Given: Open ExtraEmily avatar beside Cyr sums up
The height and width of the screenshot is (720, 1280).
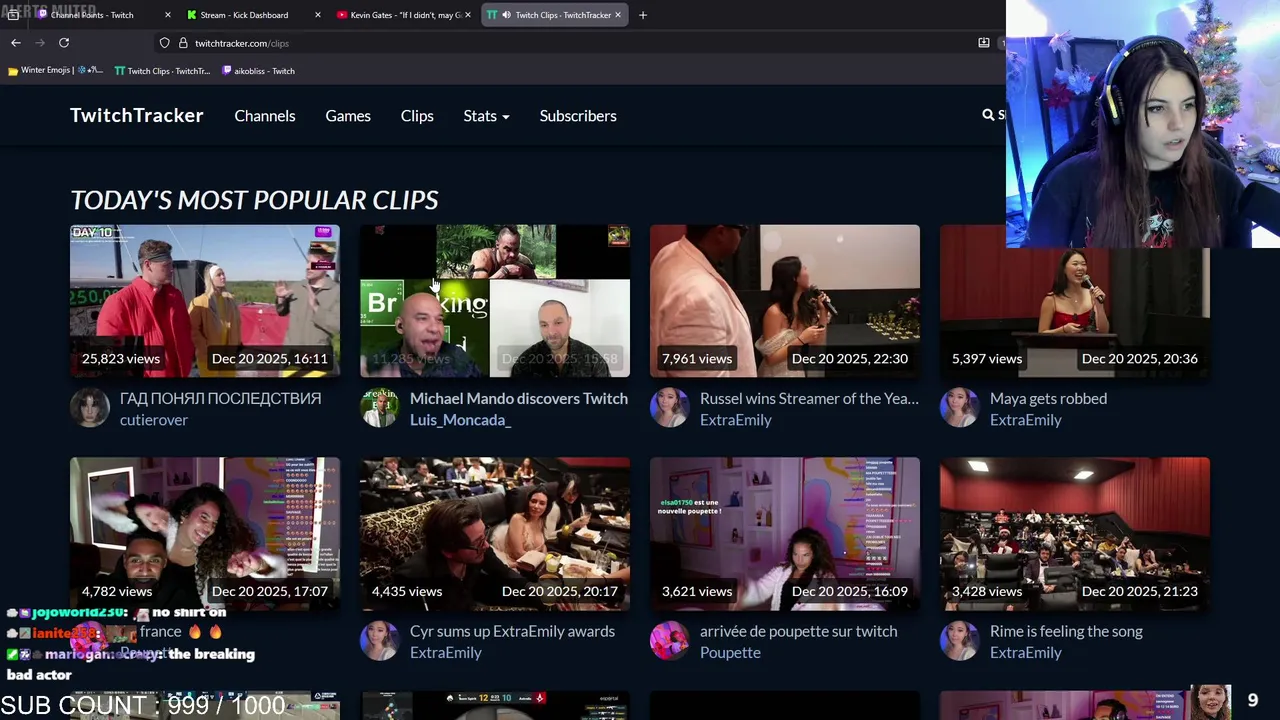Looking at the screenshot, I should coord(380,641).
